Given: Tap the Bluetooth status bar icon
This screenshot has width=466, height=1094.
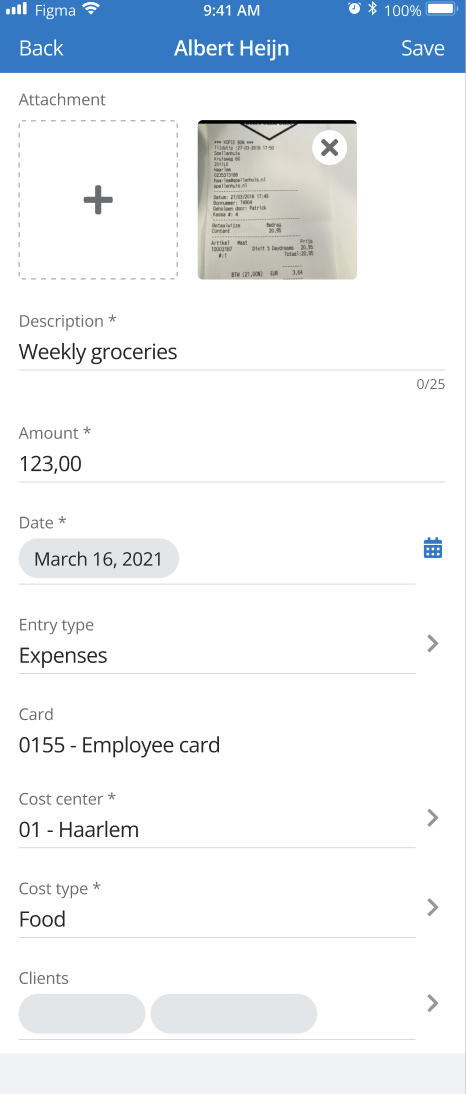Looking at the screenshot, I should click(x=373, y=9).
